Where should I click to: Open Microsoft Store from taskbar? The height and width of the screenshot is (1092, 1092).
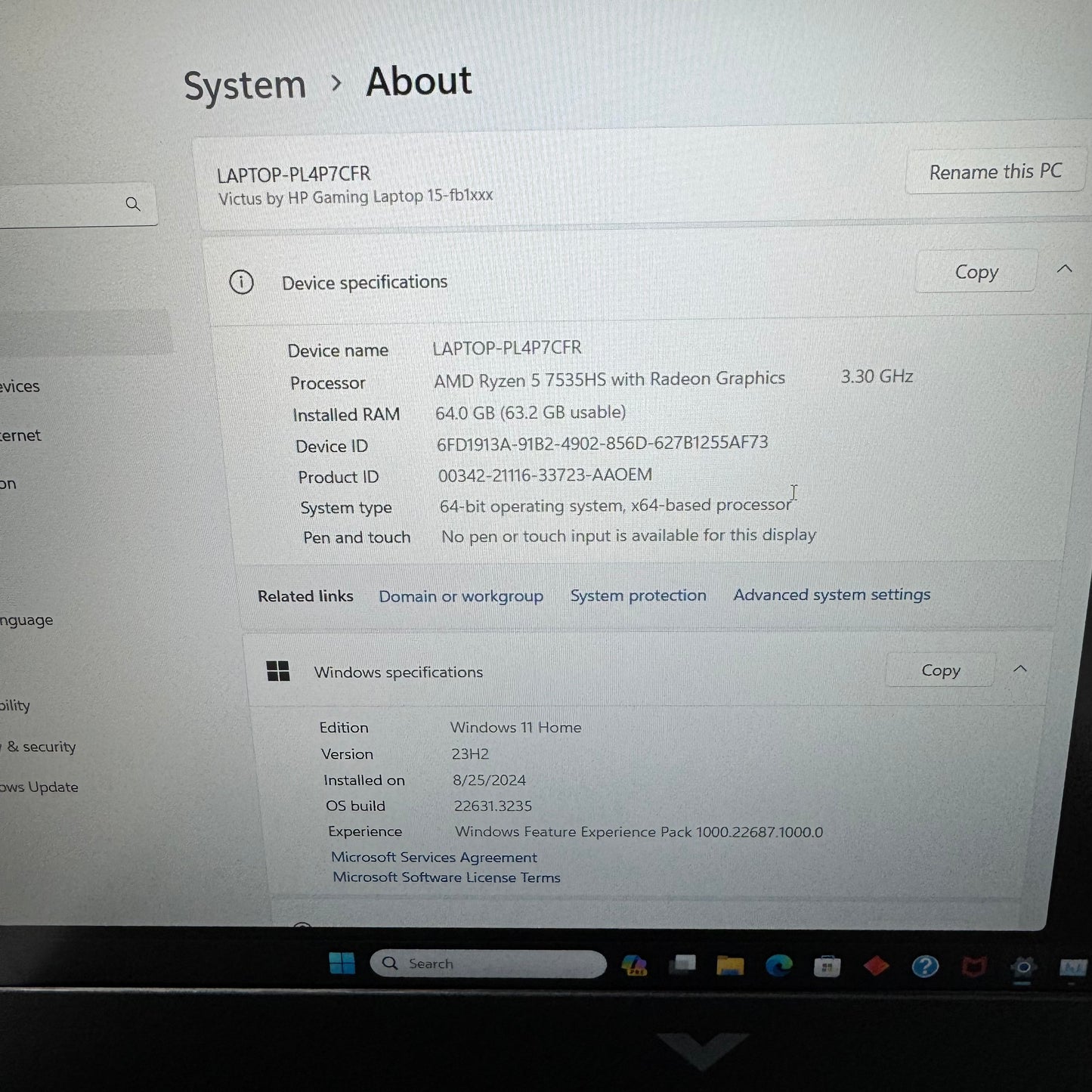827,966
